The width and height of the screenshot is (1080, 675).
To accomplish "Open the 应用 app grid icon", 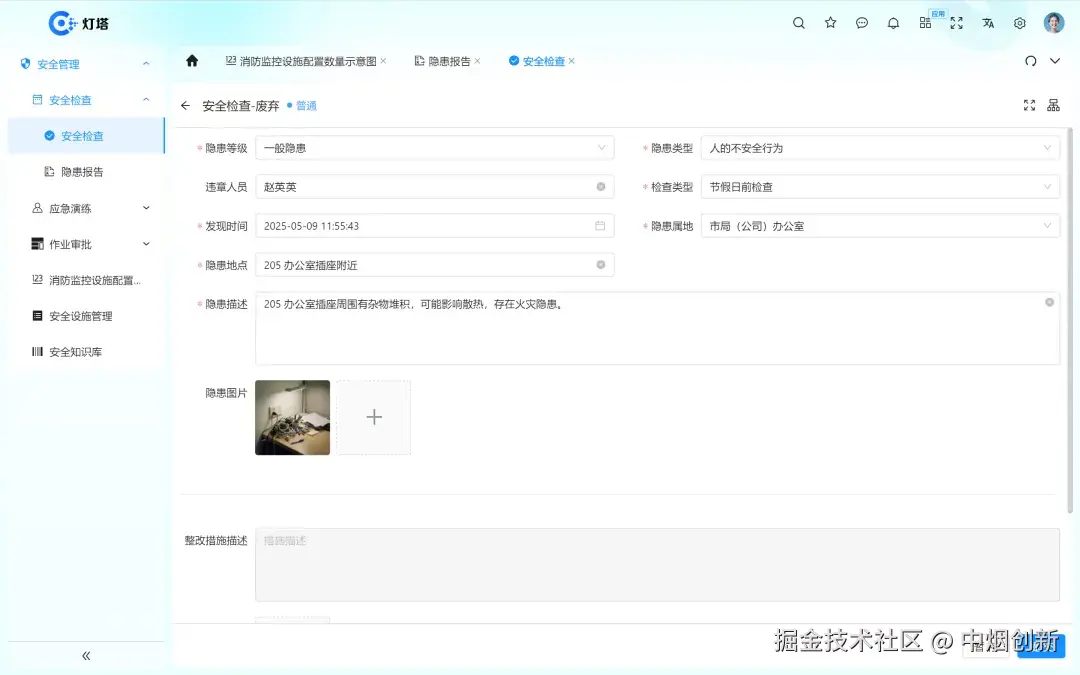I will pyautogui.click(x=925, y=23).
